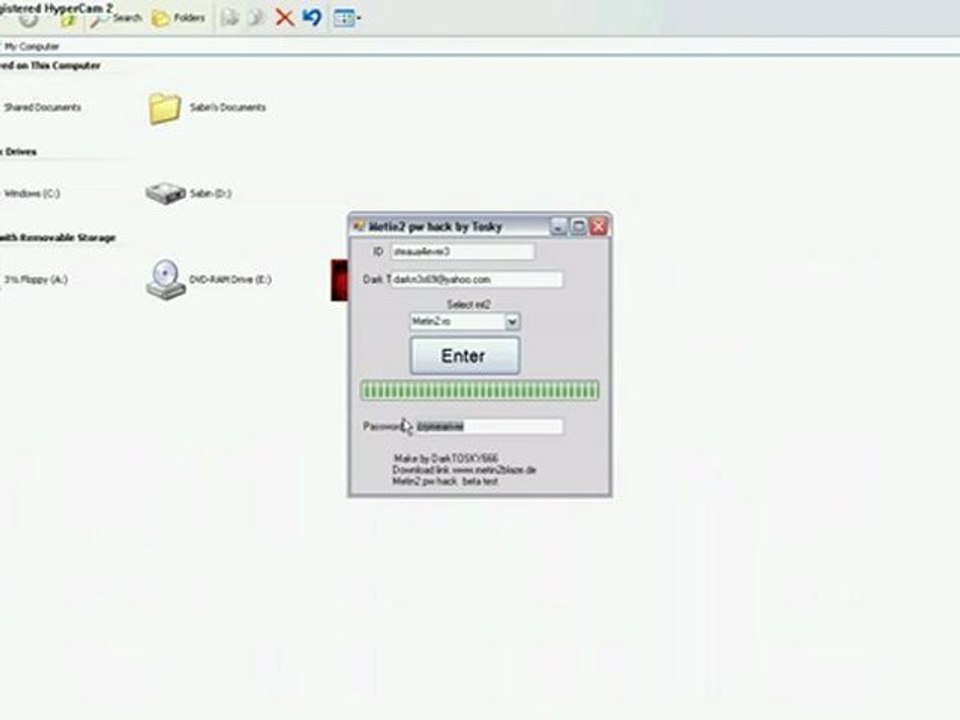
Task: Click the Copy To toolbar icon
Action: coord(256,18)
